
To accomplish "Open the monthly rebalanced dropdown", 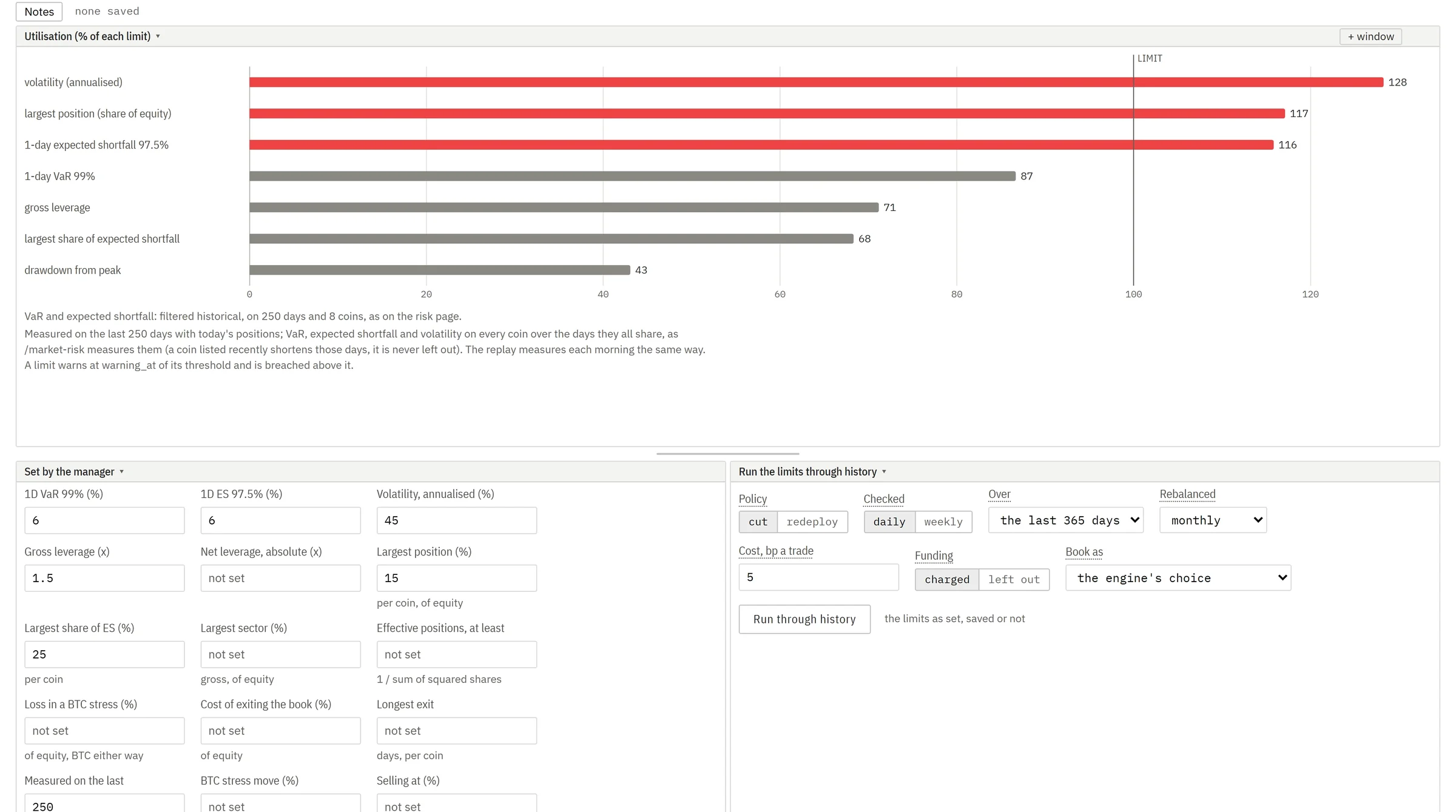I will [1213, 520].
